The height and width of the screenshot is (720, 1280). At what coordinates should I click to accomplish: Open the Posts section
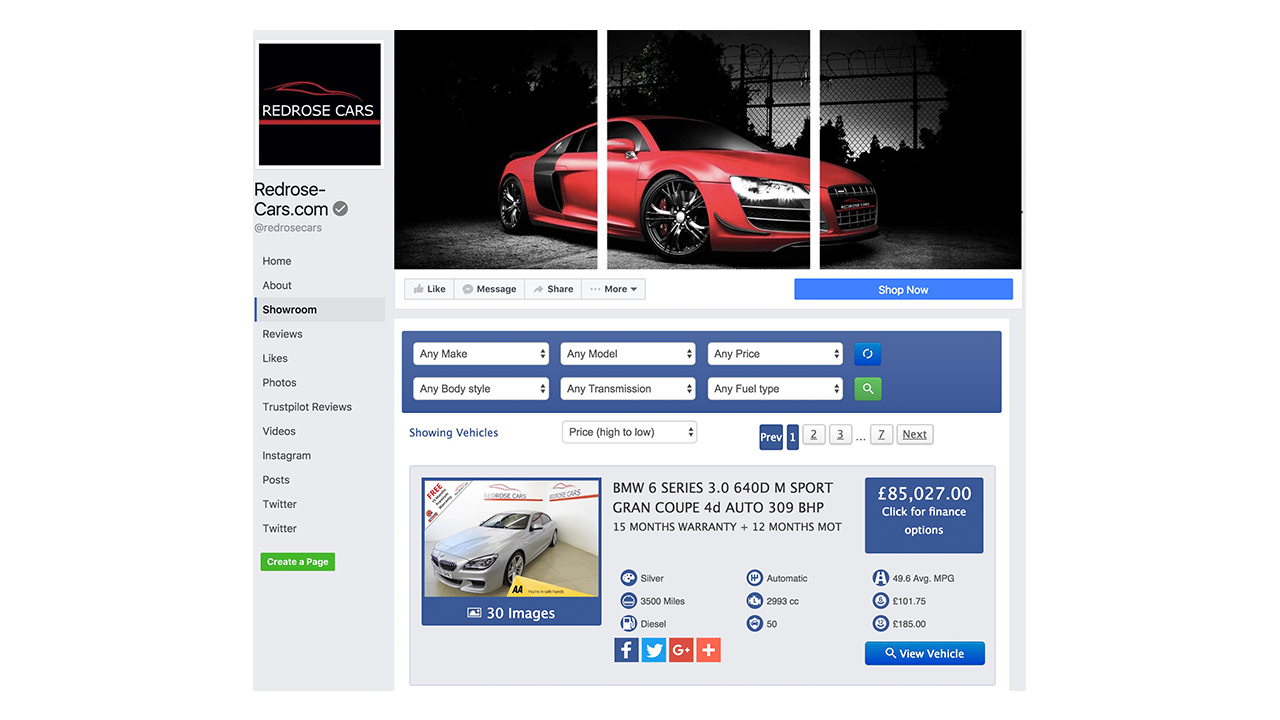[x=276, y=480]
